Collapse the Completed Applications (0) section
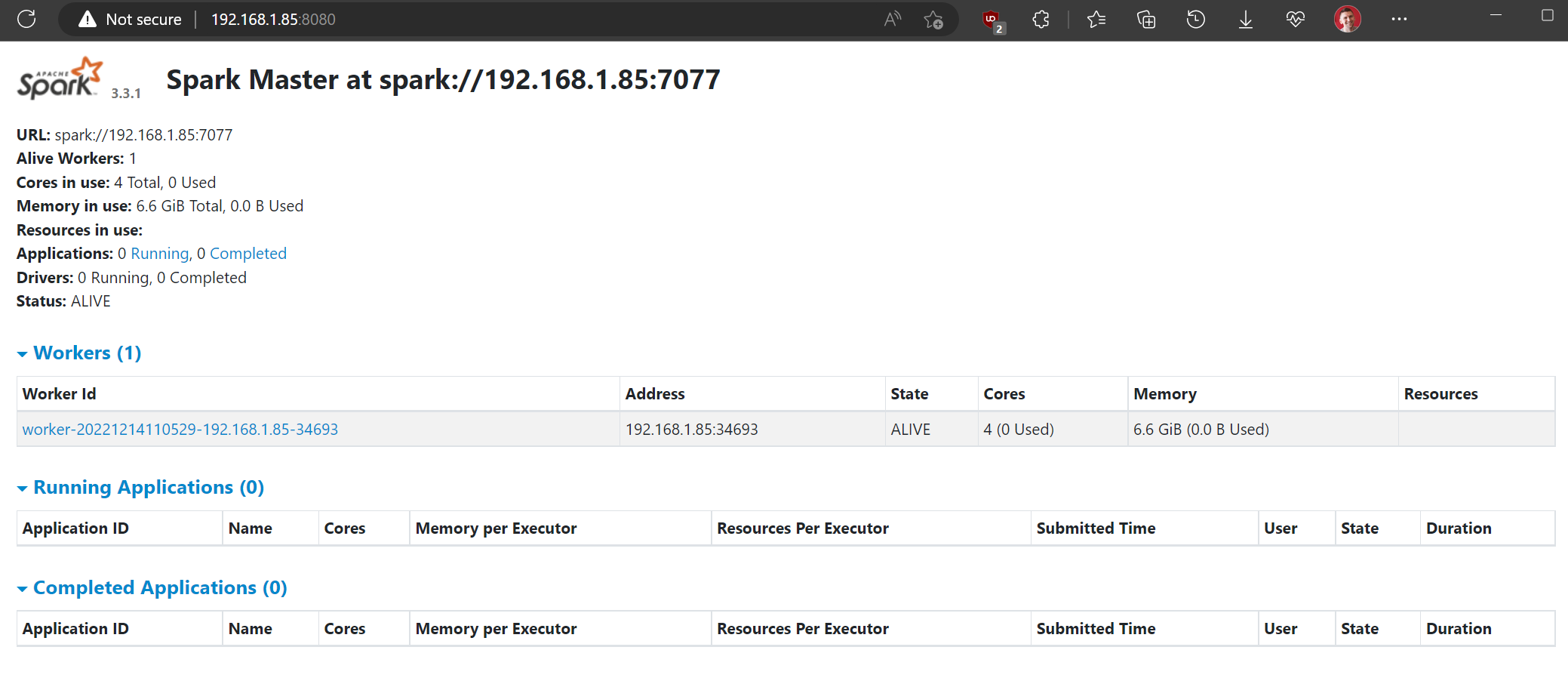Screen dimensions: 1568x684 (x=152, y=587)
